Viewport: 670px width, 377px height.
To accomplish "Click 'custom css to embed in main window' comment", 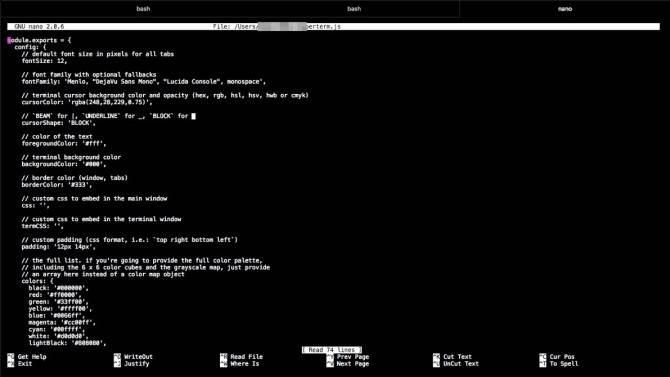I will [94, 198].
